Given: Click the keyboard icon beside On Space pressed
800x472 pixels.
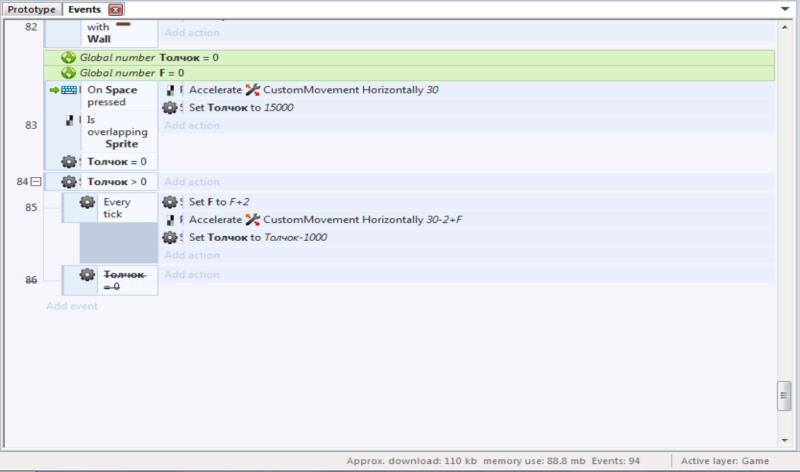Looking at the screenshot, I should (x=70, y=90).
